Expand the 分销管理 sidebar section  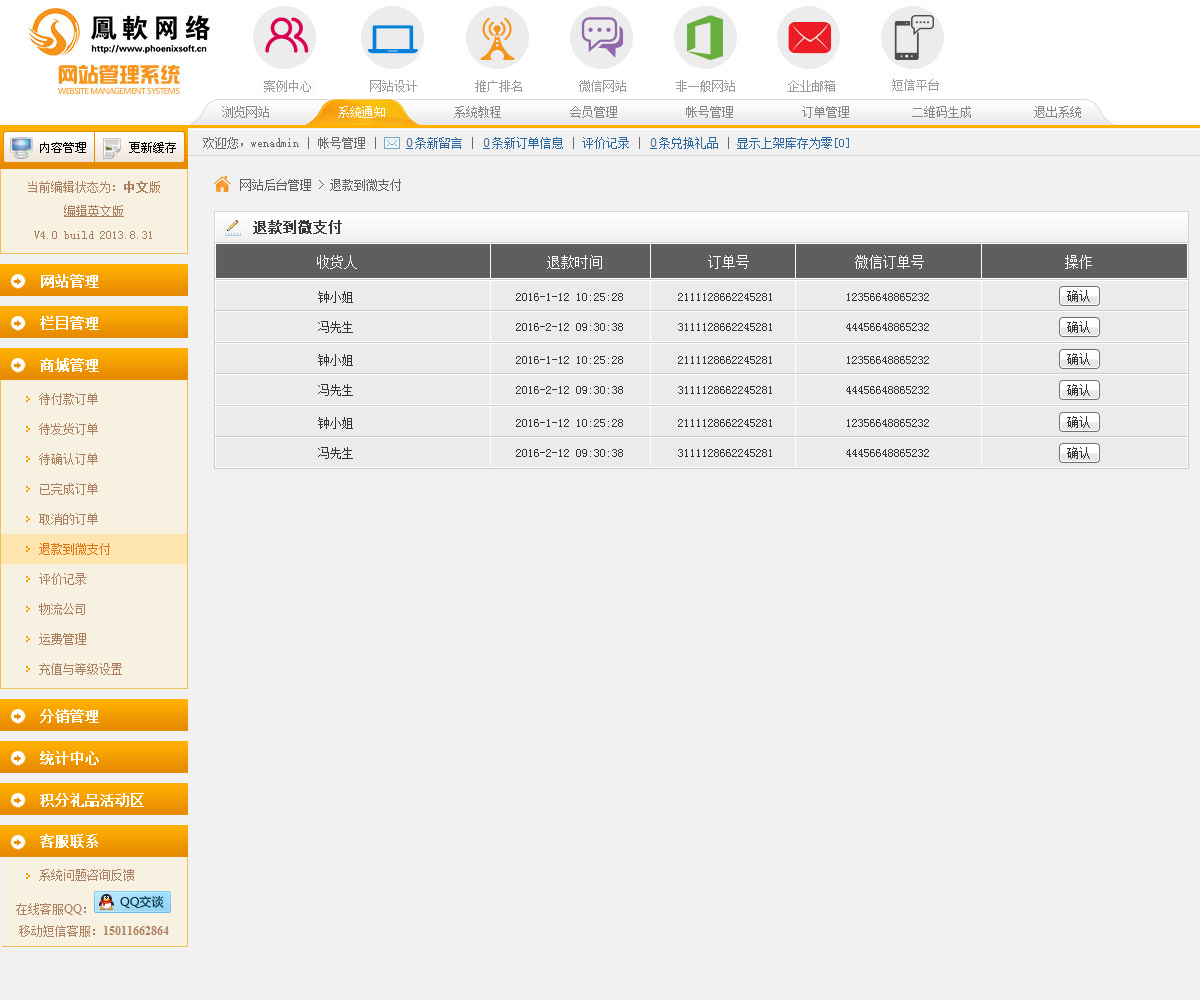click(94, 716)
